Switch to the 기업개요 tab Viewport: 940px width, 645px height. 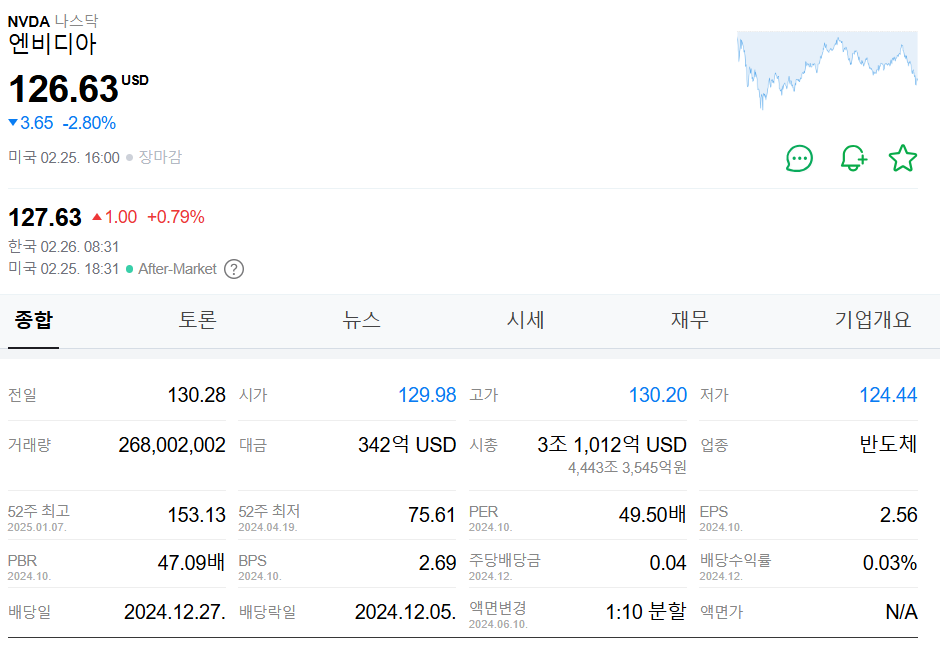[x=873, y=320]
